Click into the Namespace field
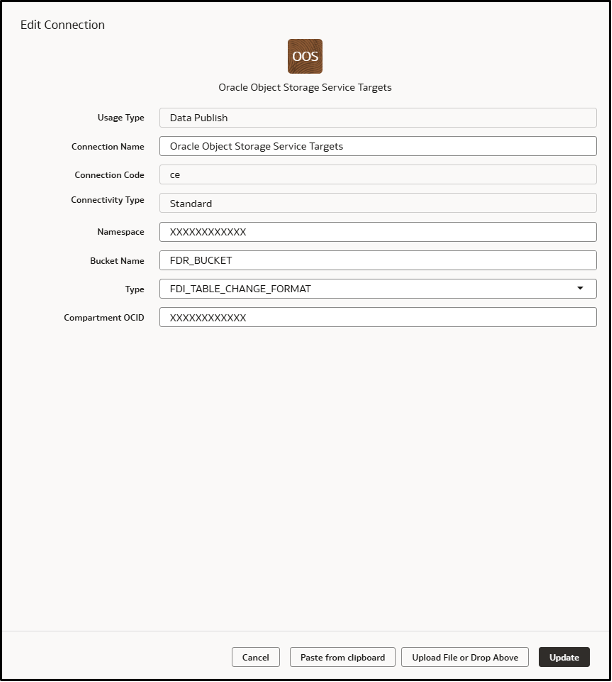This screenshot has width=612, height=682. pyautogui.click(x=378, y=232)
